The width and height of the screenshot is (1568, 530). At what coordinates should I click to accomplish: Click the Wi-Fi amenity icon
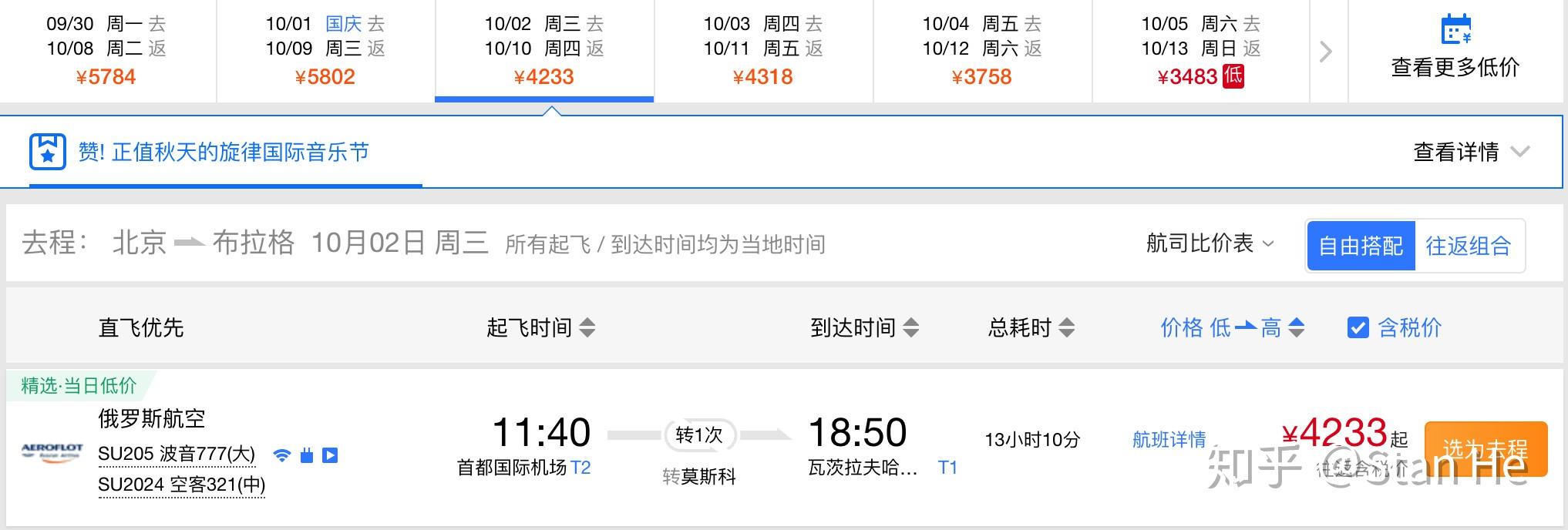(282, 455)
